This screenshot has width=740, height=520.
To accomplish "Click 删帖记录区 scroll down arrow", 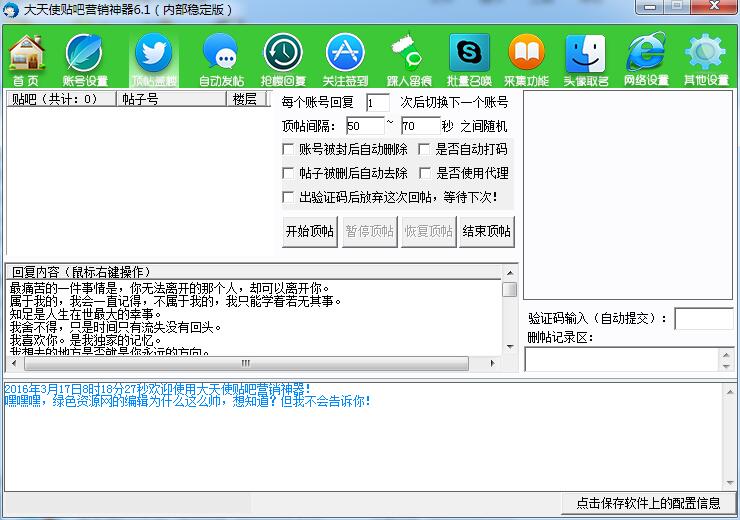I will [x=726, y=366].
